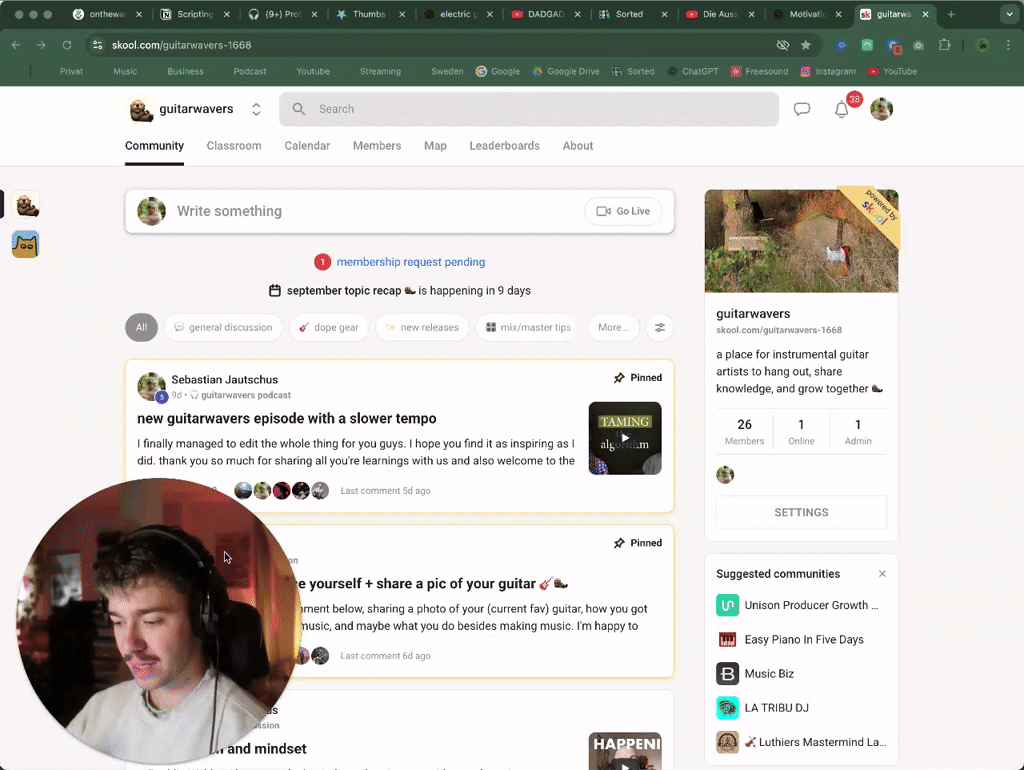Viewport: 1024px width, 770px height.
Task: Open a new browser tab with plus
Action: (x=951, y=14)
